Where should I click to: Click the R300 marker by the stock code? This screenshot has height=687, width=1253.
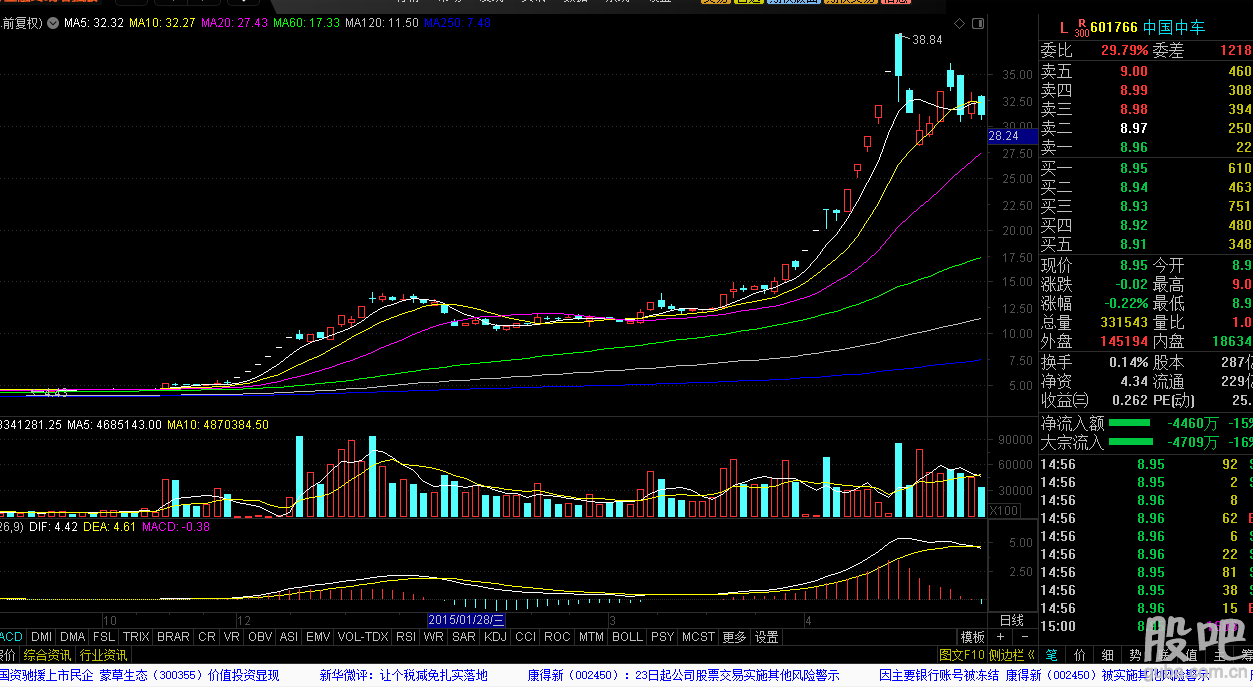tap(1081, 26)
